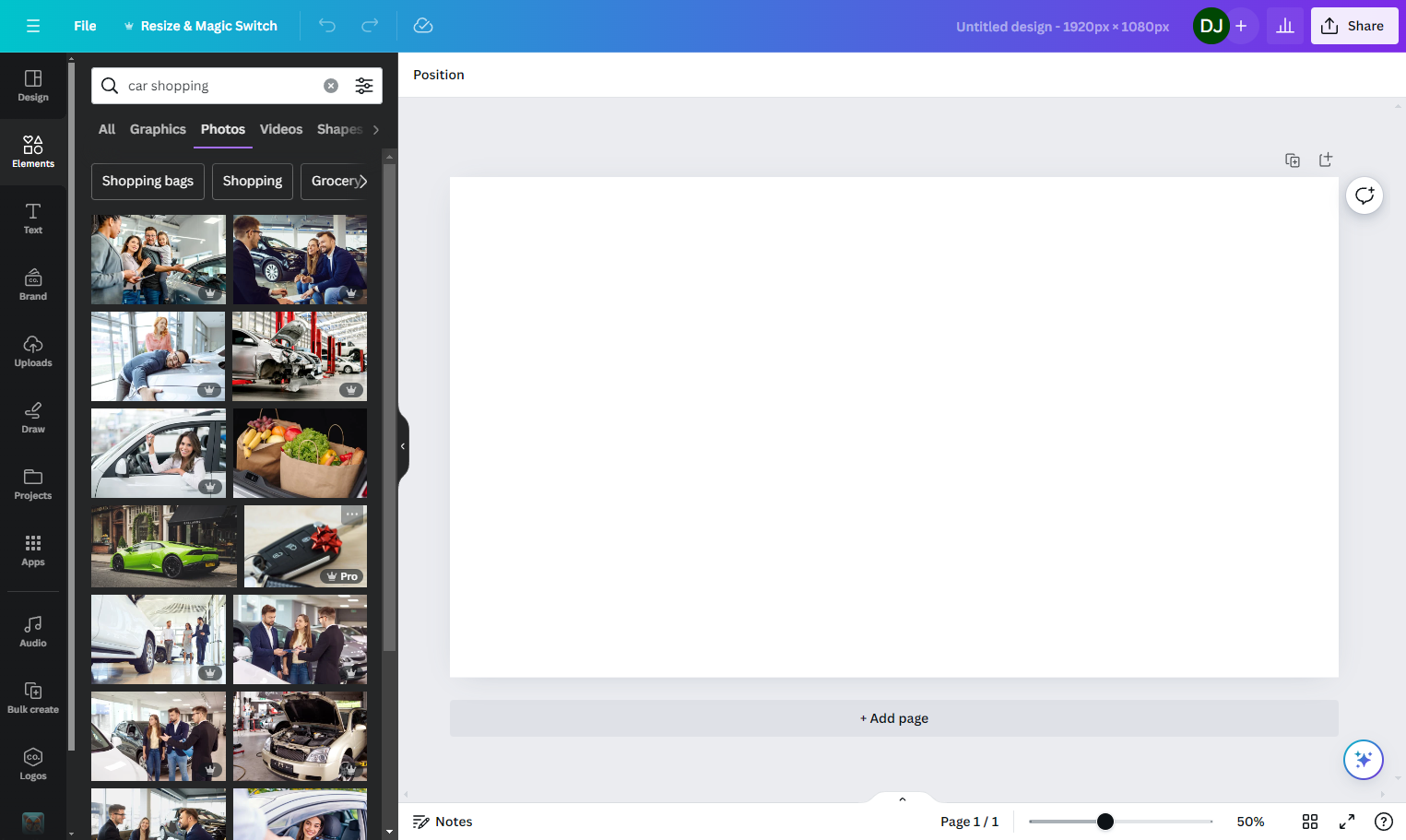Image resolution: width=1406 pixels, height=840 pixels.
Task: Launch Canva Assistant sparkle button
Action: point(1364,760)
